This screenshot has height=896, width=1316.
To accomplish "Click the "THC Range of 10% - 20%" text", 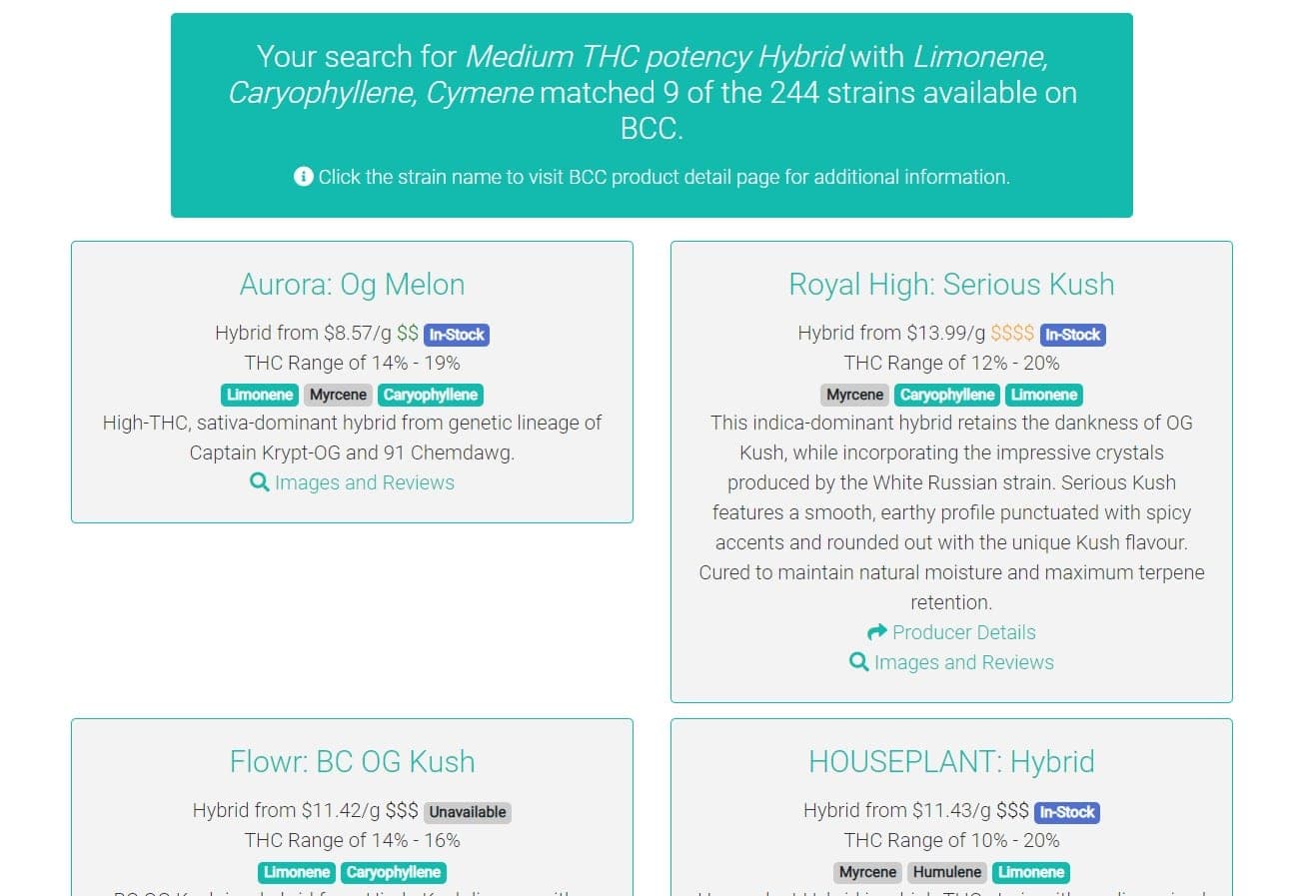I will pos(951,841).
